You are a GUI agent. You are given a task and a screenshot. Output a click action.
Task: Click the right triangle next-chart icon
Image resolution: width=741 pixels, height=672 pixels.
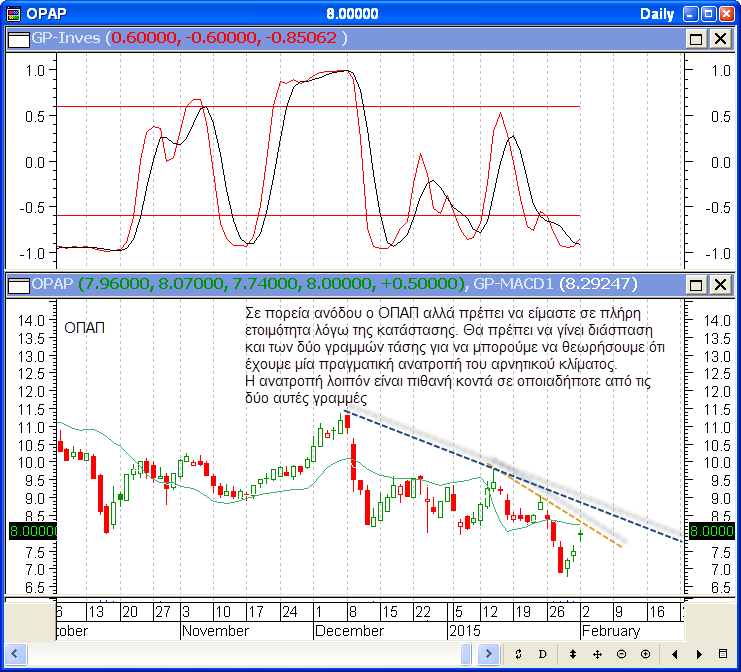699,654
